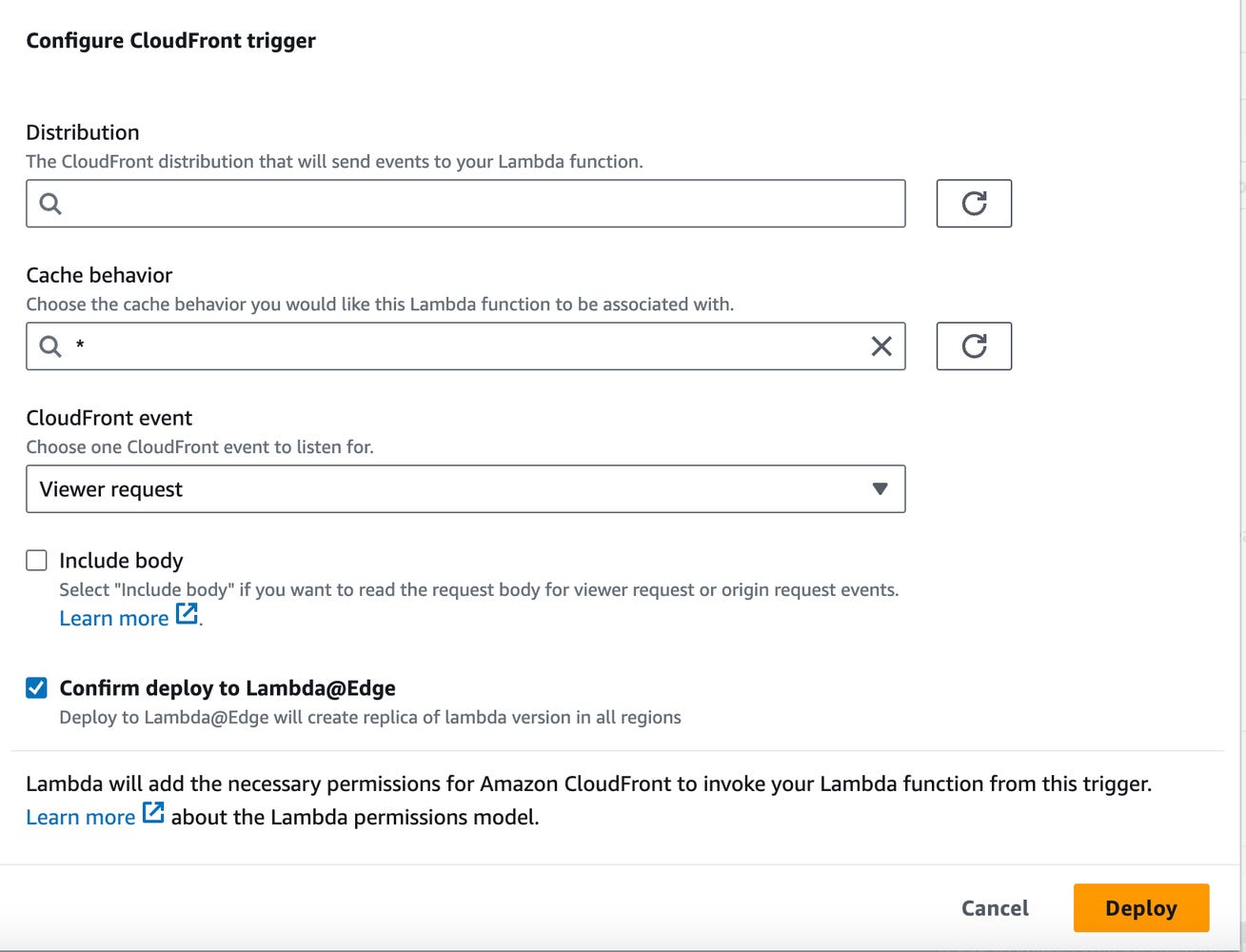Clear the Cache behavior selection with the X icon

(x=881, y=346)
